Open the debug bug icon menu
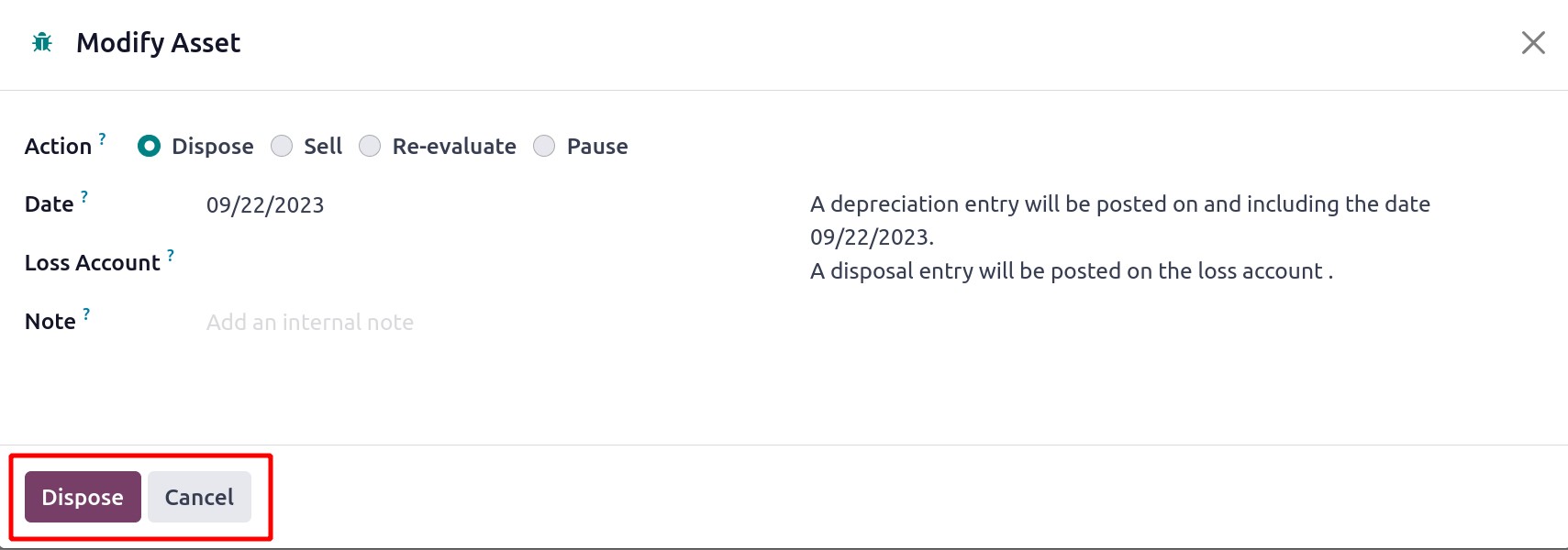Image resolution: width=1568 pixels, height=550 pixels. [x=42, y=42]
